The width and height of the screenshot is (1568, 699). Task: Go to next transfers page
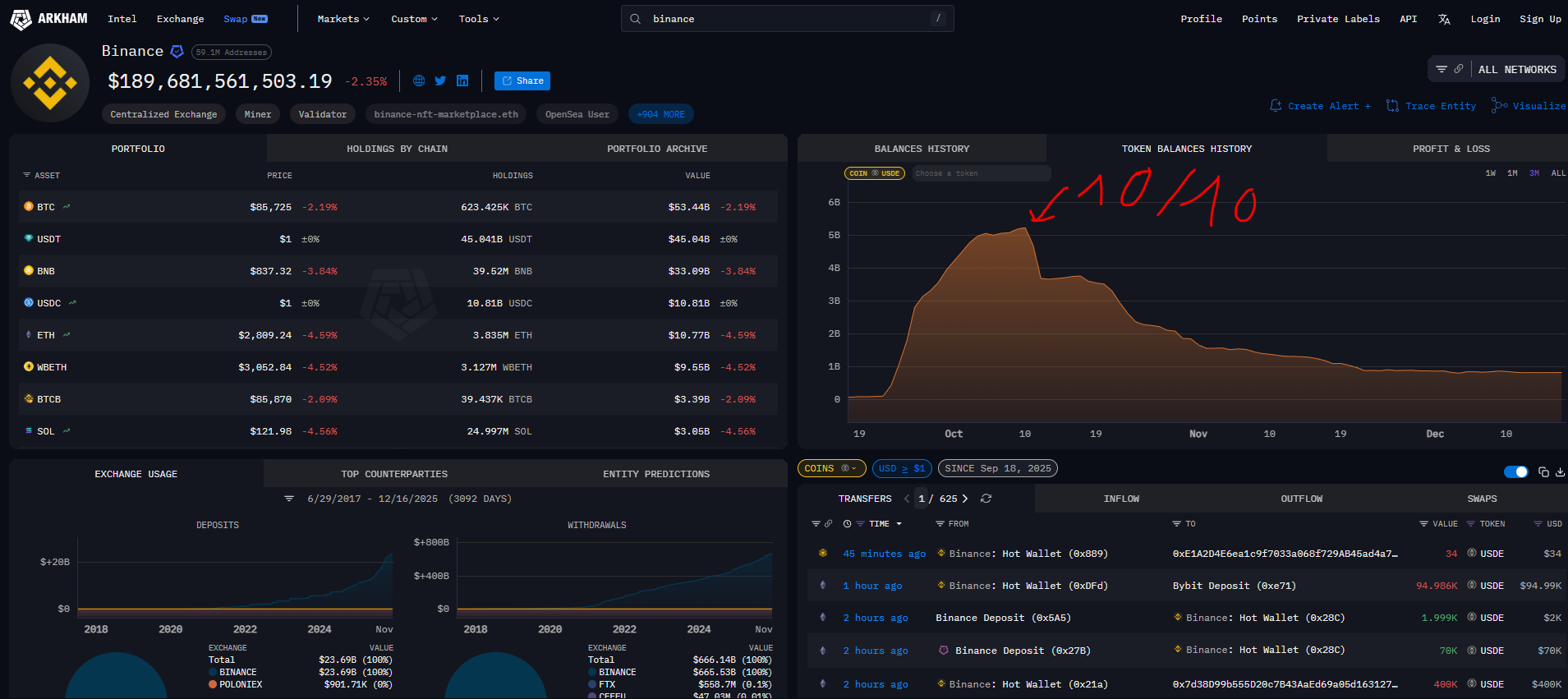coord(965,499)
